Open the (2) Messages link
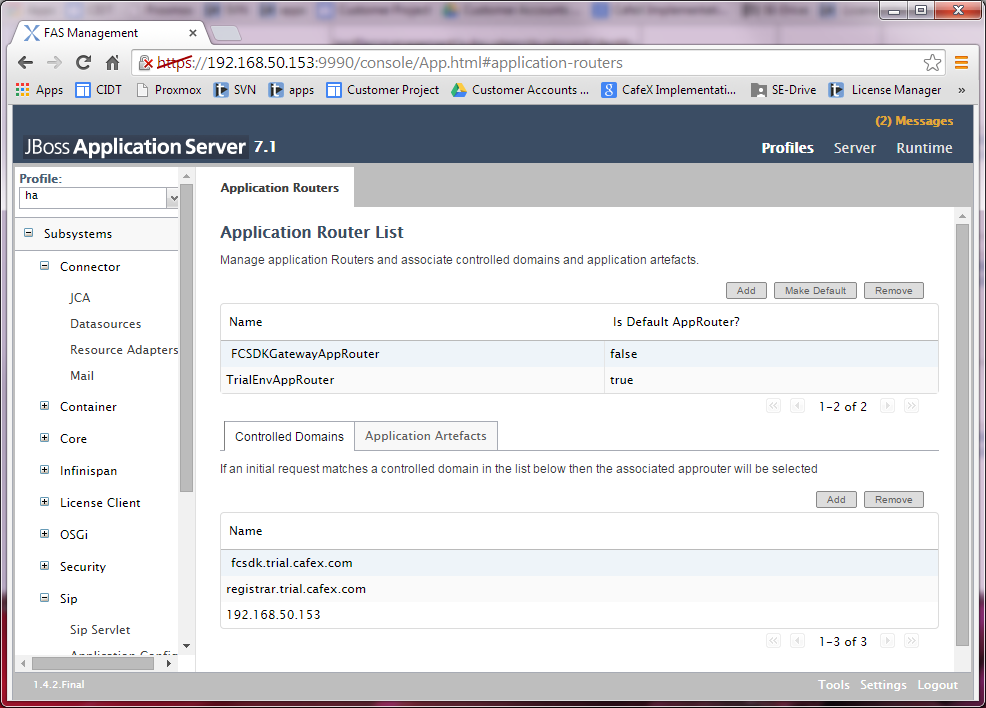This screenshot has width=986, height=708. coord(914,121)
